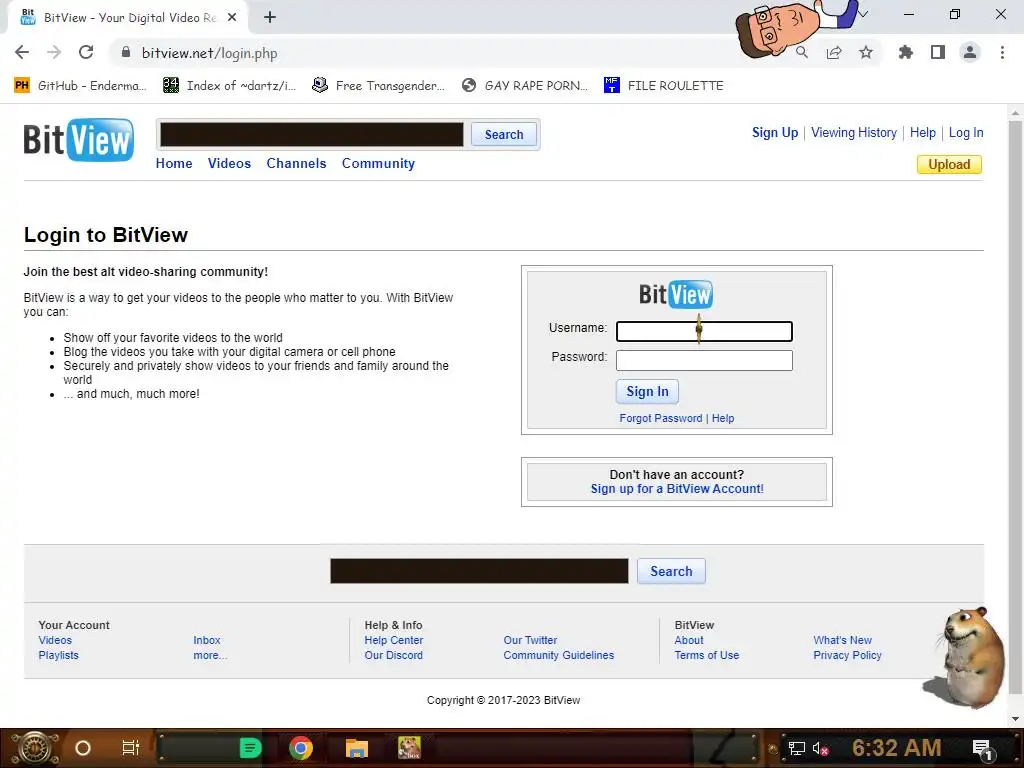Close the BitView browser tab
Screen dimensions: 1024x768
232,18
